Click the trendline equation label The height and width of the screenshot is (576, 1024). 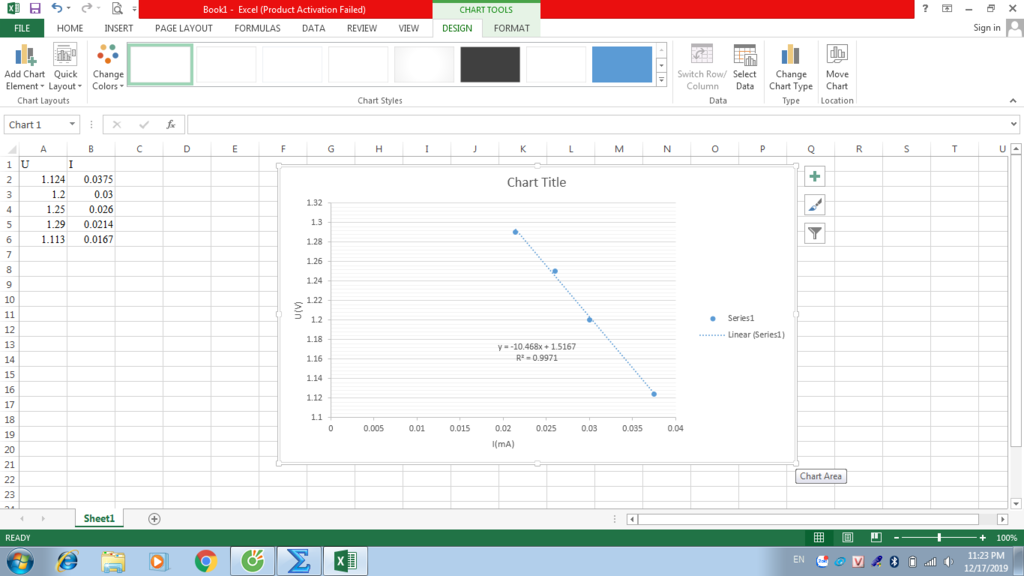pos(537,352)
